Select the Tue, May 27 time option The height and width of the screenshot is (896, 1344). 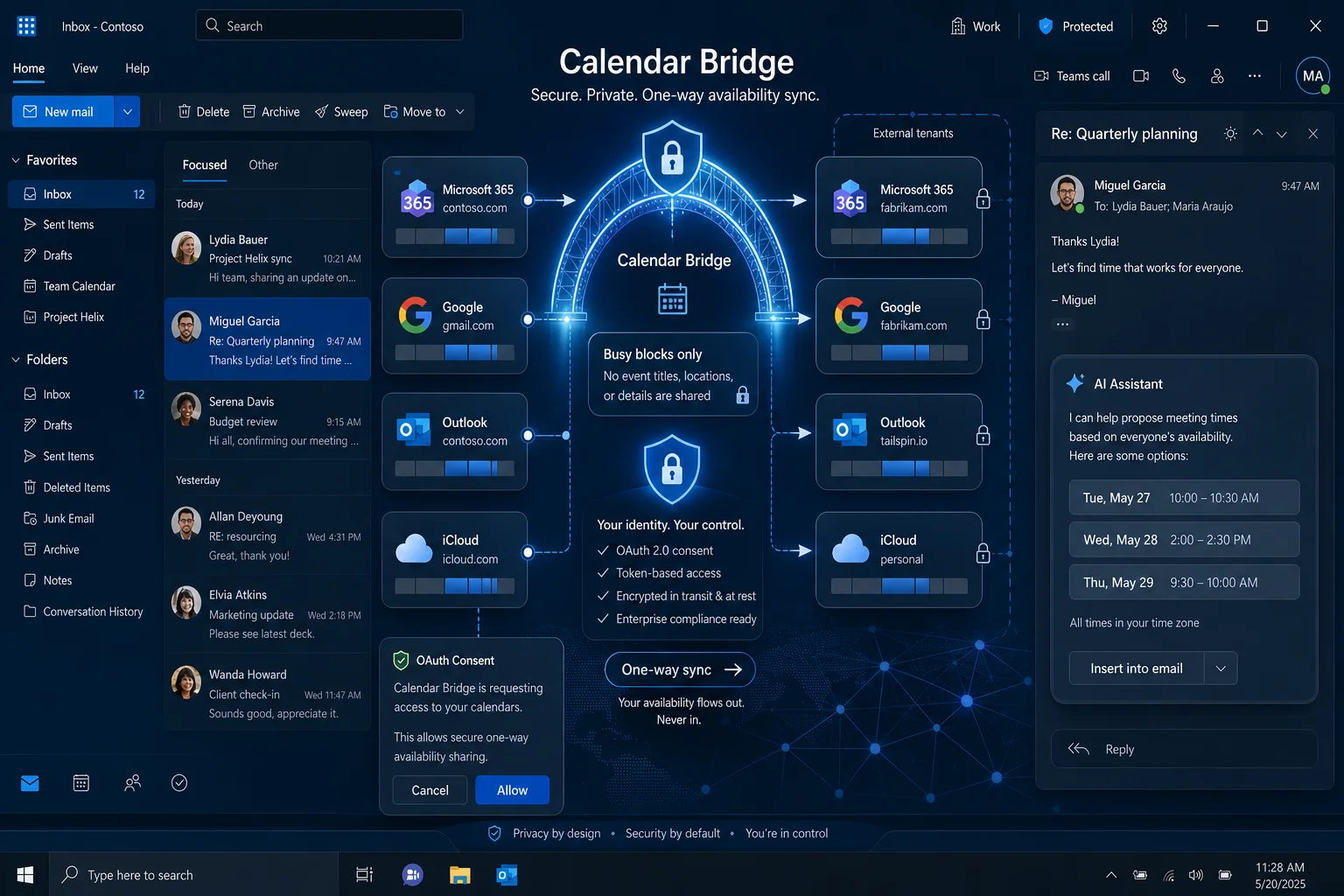coord(1184,498)
